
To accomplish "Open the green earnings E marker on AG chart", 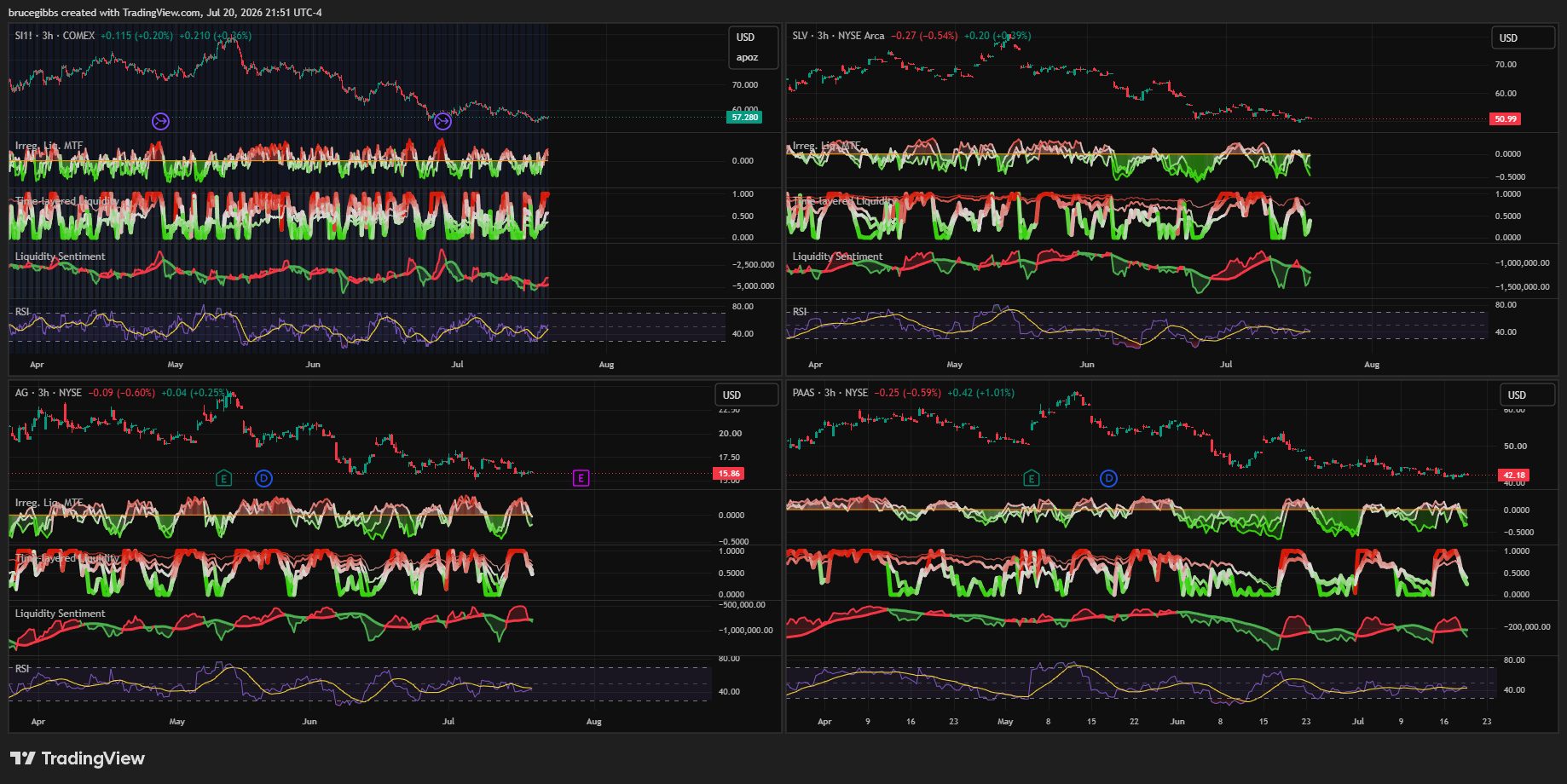I will [223, 478].
